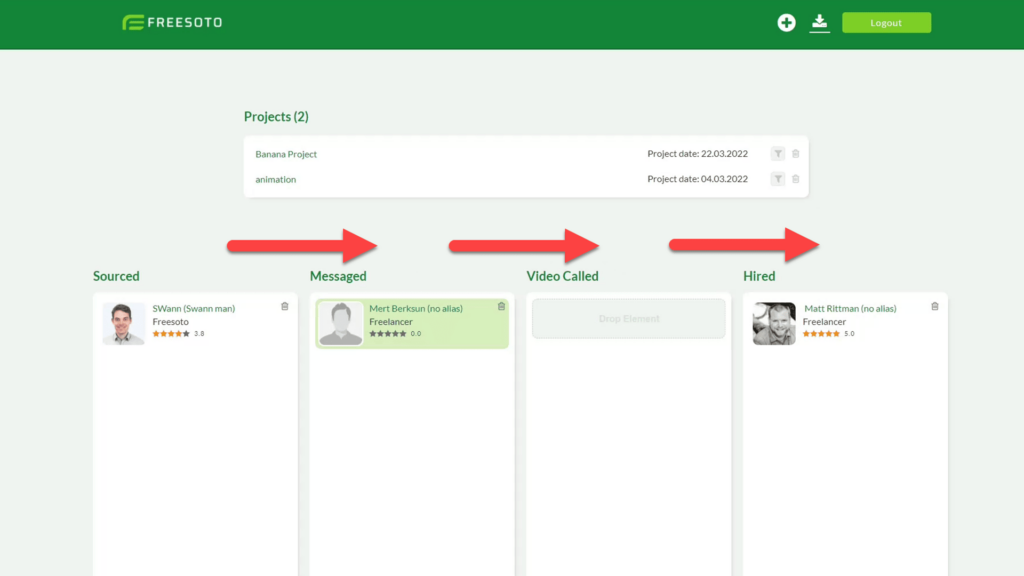Screen dimensions: 1024x576
Task: Filter by animation project
Action: 778,179
